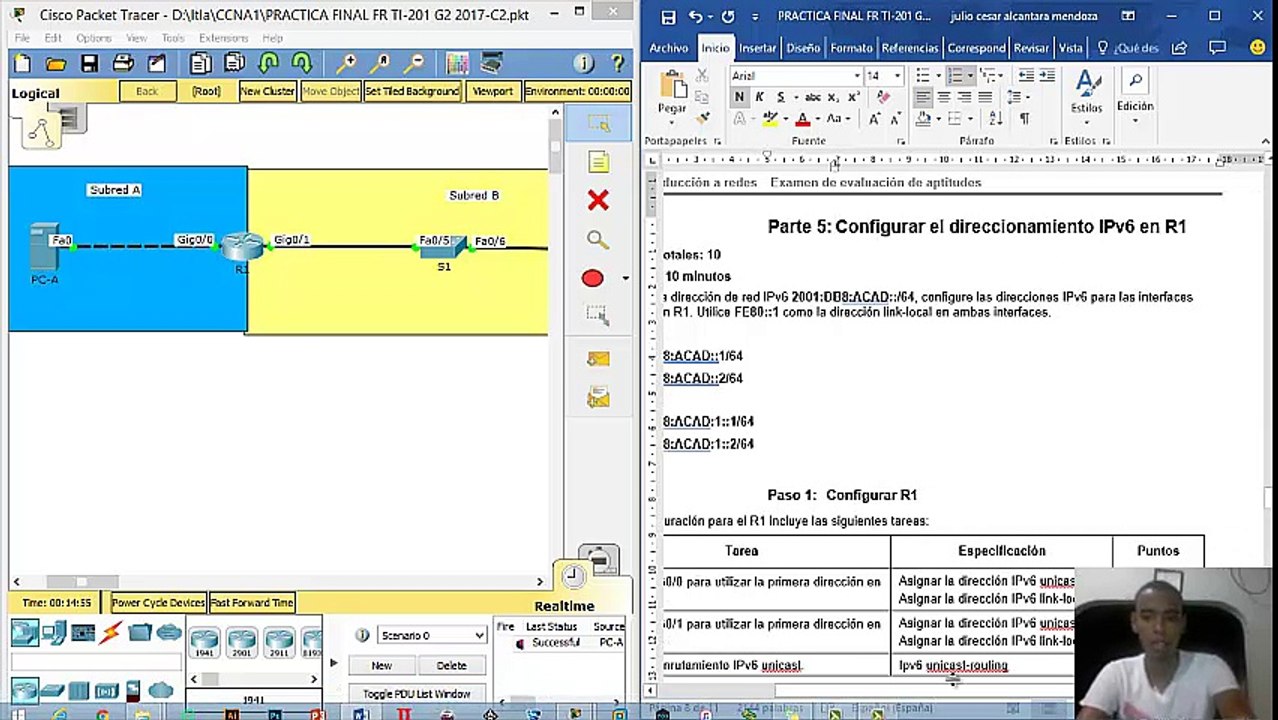
Task: Reset zoom in the Packet Tracer workspace
Action: click(379, 63)
